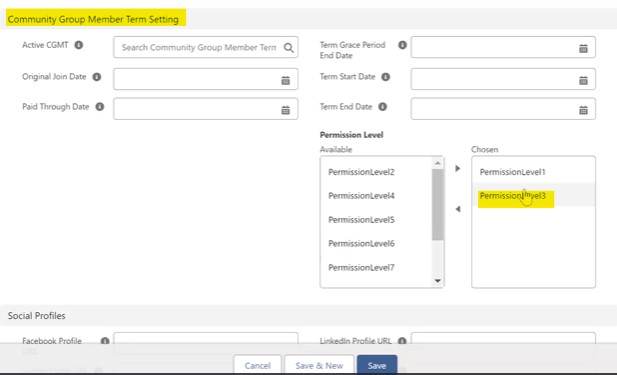
Task: Click the Save & New button
Action: click(x=319, y=365)
